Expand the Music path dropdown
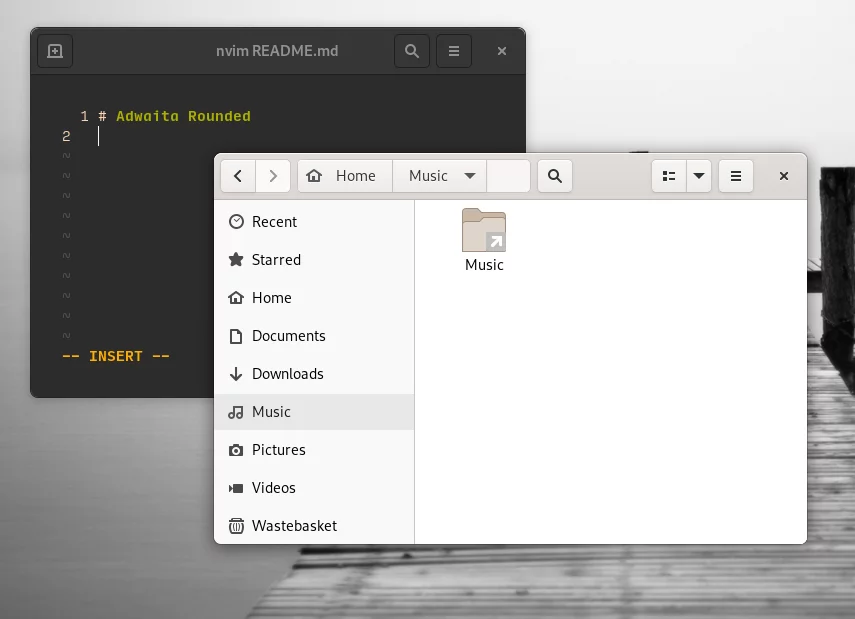 469,176
